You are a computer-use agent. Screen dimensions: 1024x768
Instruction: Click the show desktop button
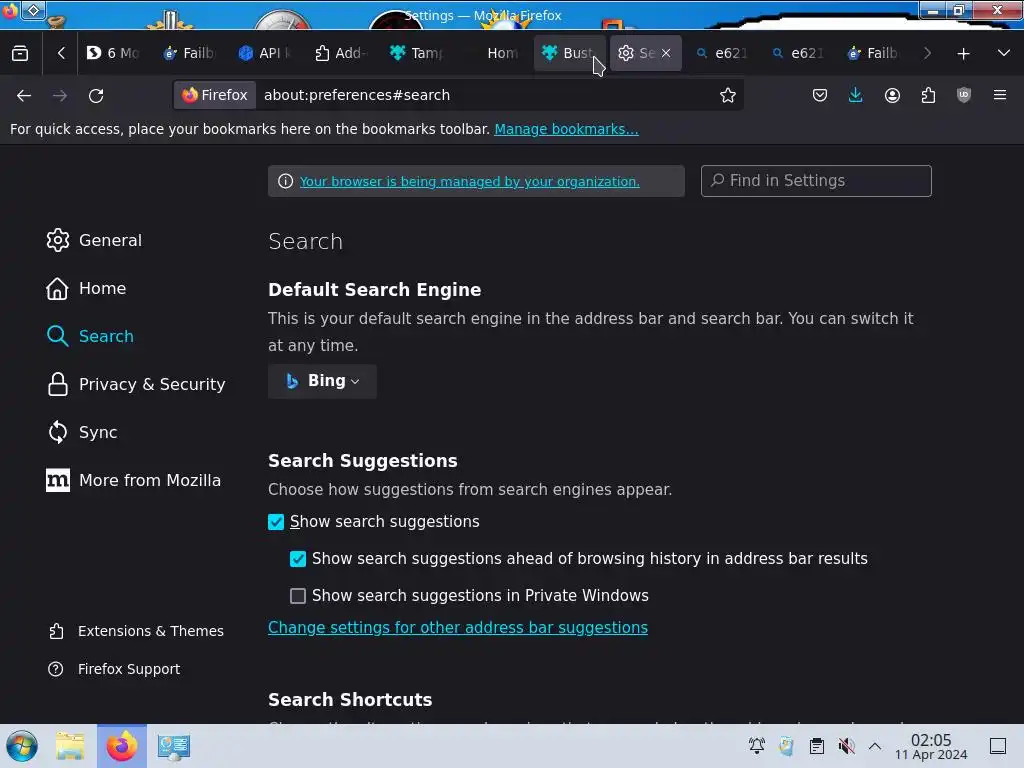click(x=998, y=746)
